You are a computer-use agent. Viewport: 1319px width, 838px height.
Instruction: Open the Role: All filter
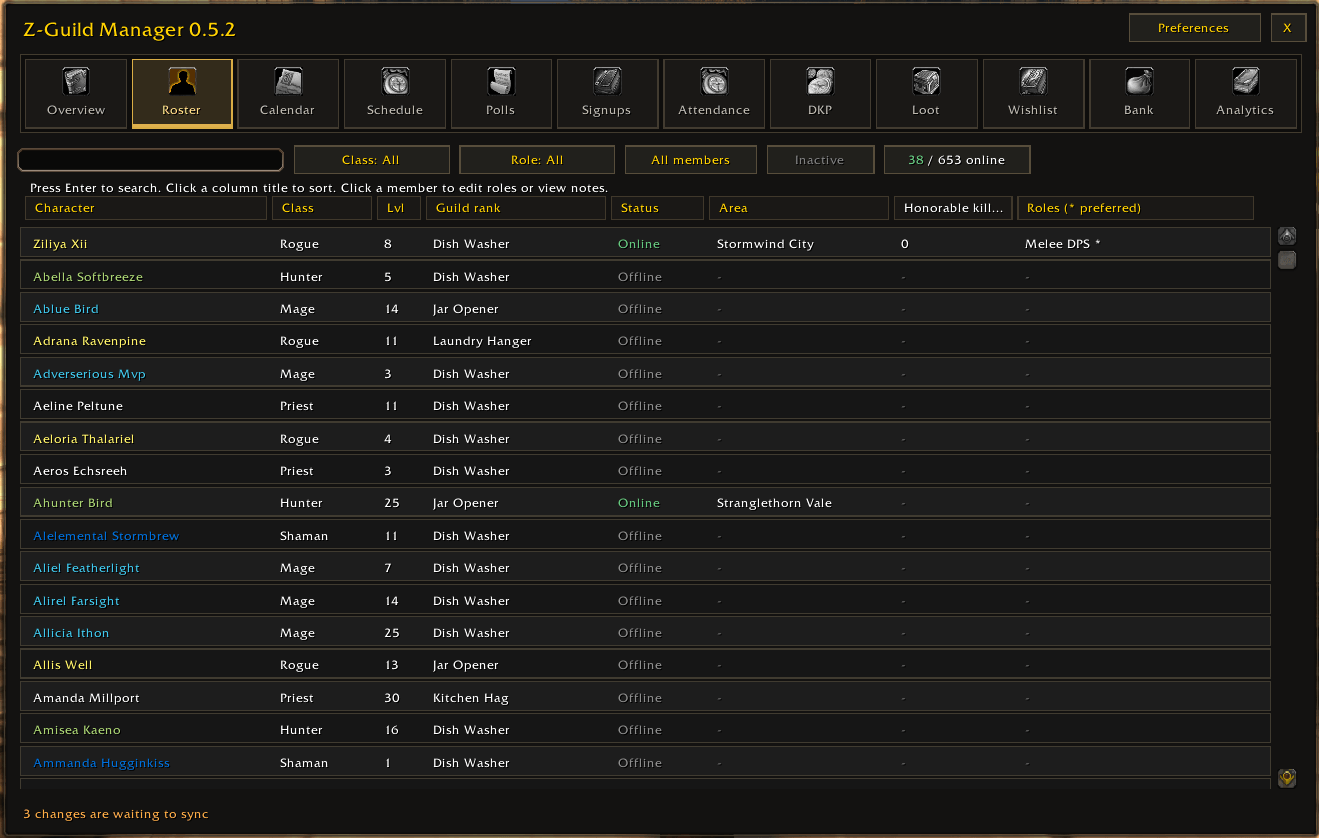(537, 160)
